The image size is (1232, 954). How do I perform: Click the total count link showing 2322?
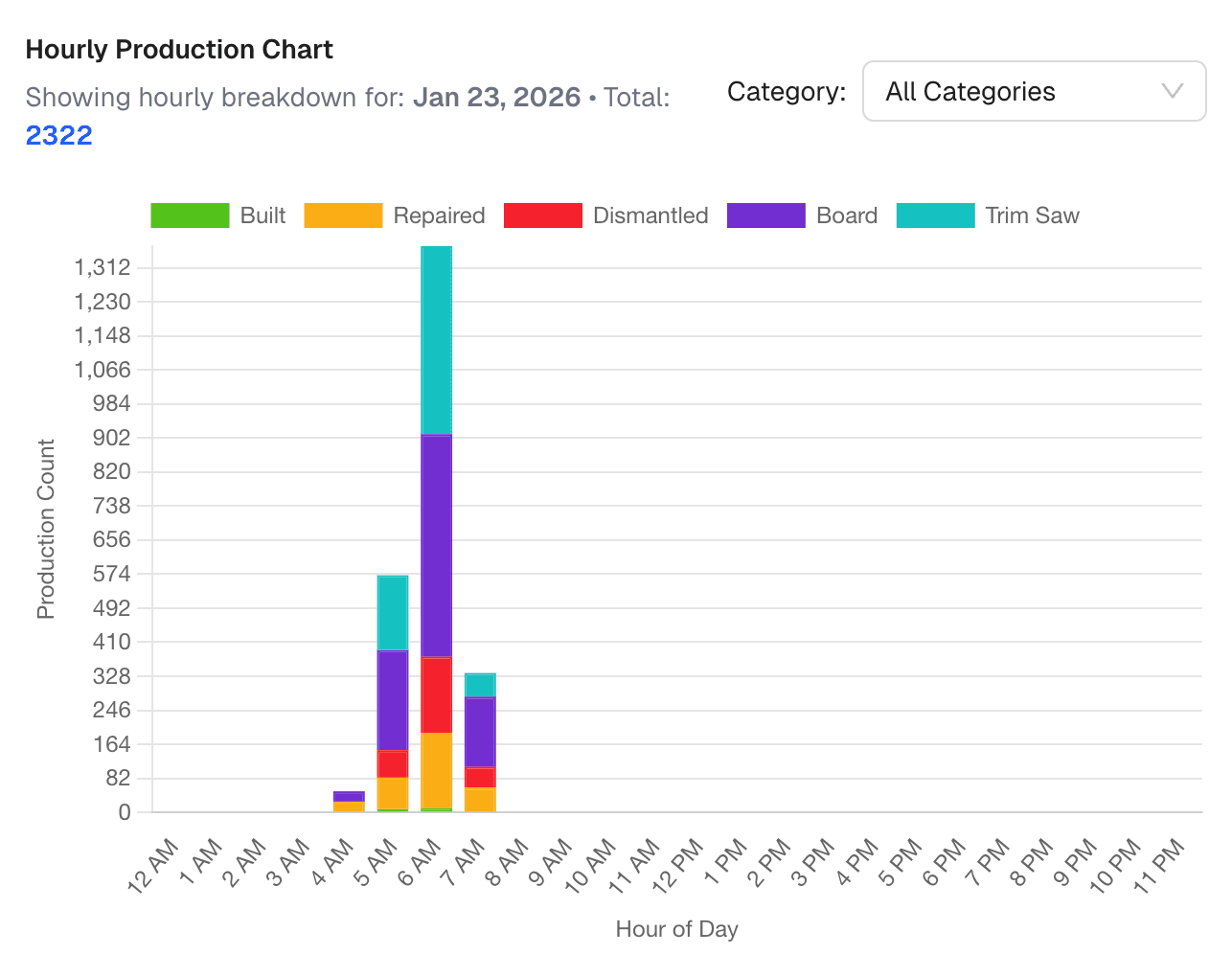(x=58, y=135)
